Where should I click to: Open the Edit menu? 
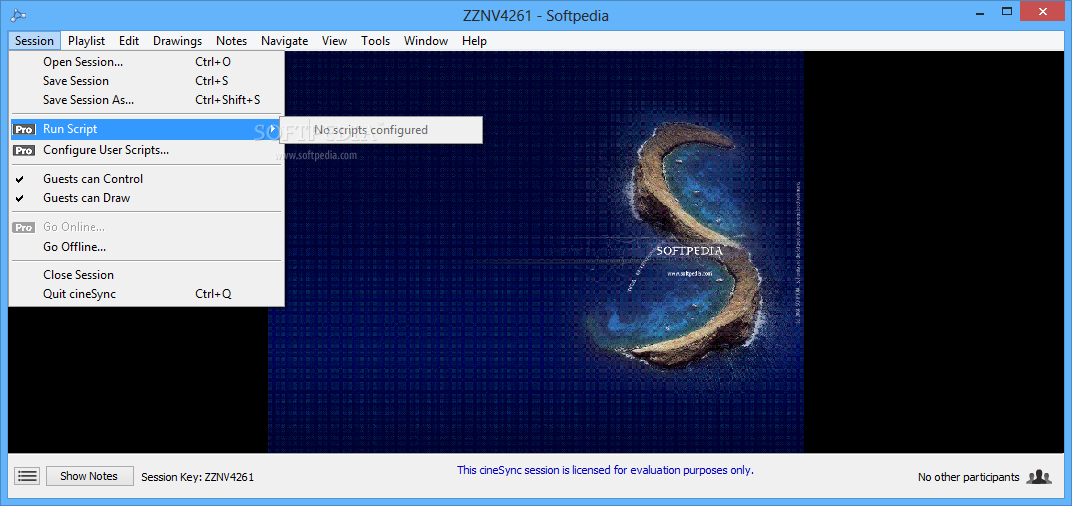(x=129, y=41)
